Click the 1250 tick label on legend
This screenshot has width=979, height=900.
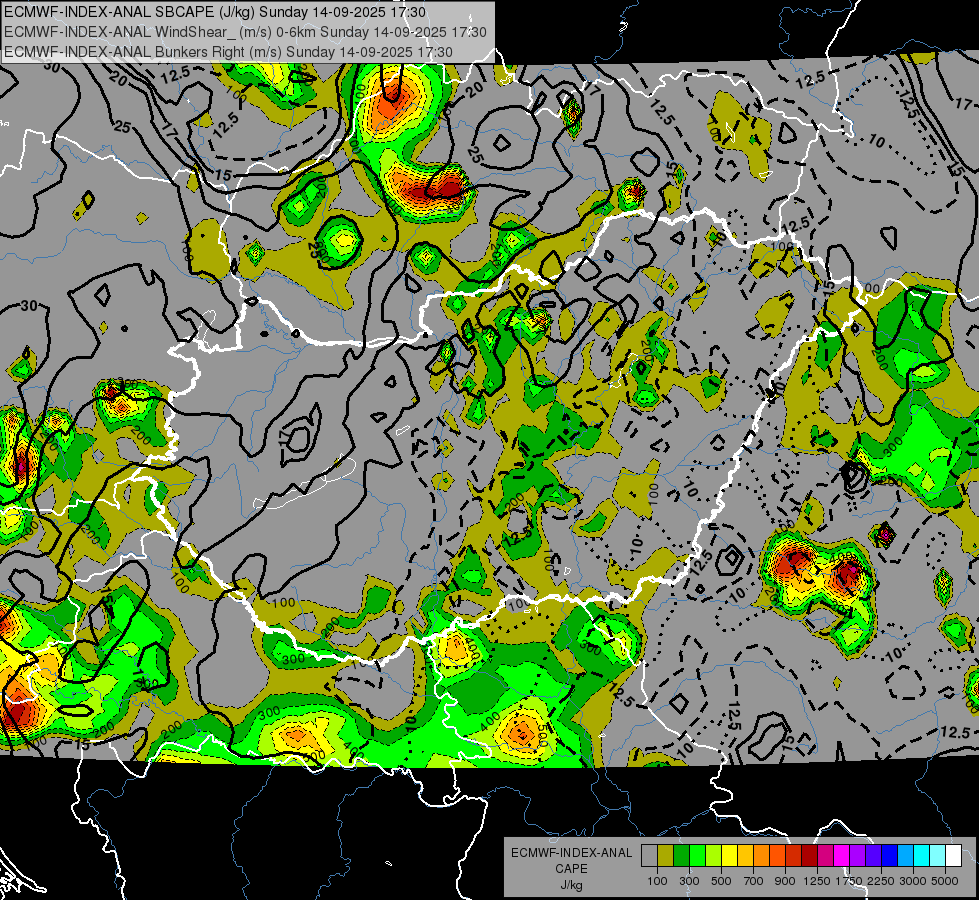click(817, 881)
